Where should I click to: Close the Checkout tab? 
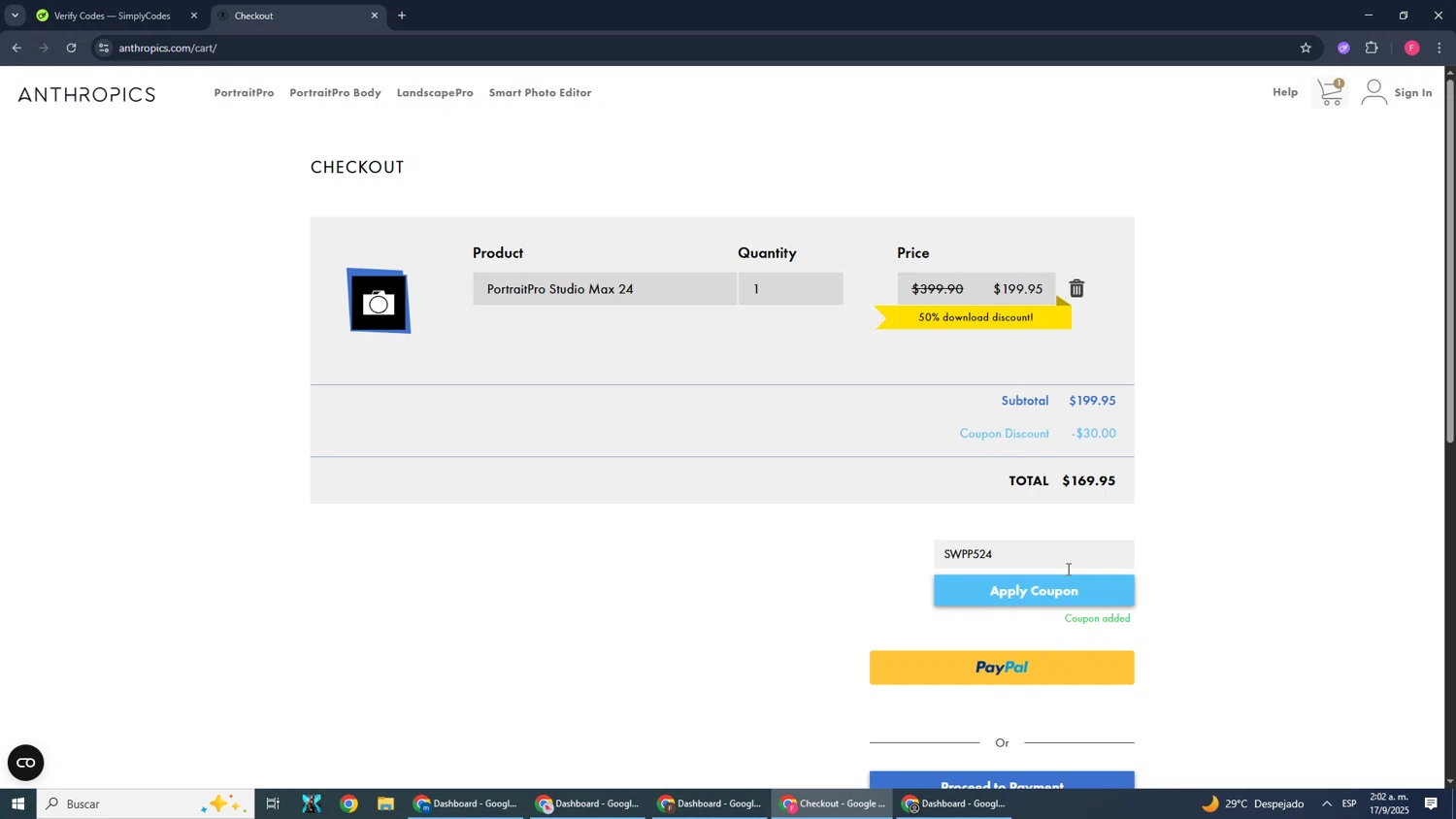375,16
